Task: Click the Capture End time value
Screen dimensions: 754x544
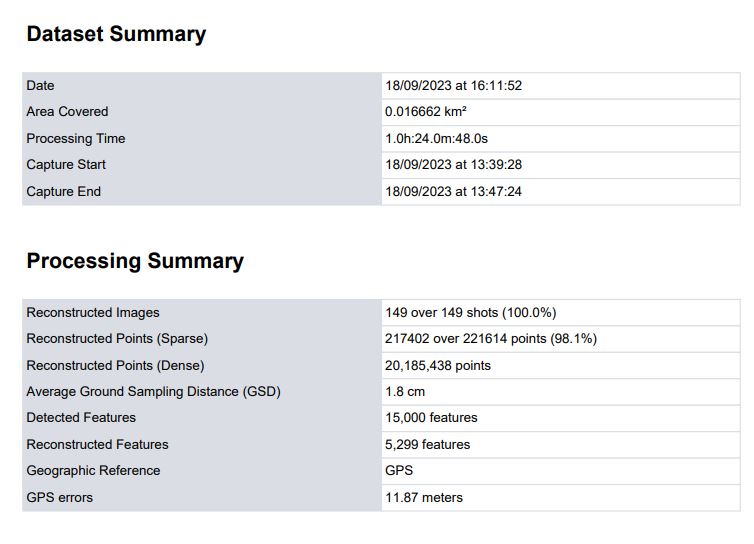Action: tap(453, 191)
